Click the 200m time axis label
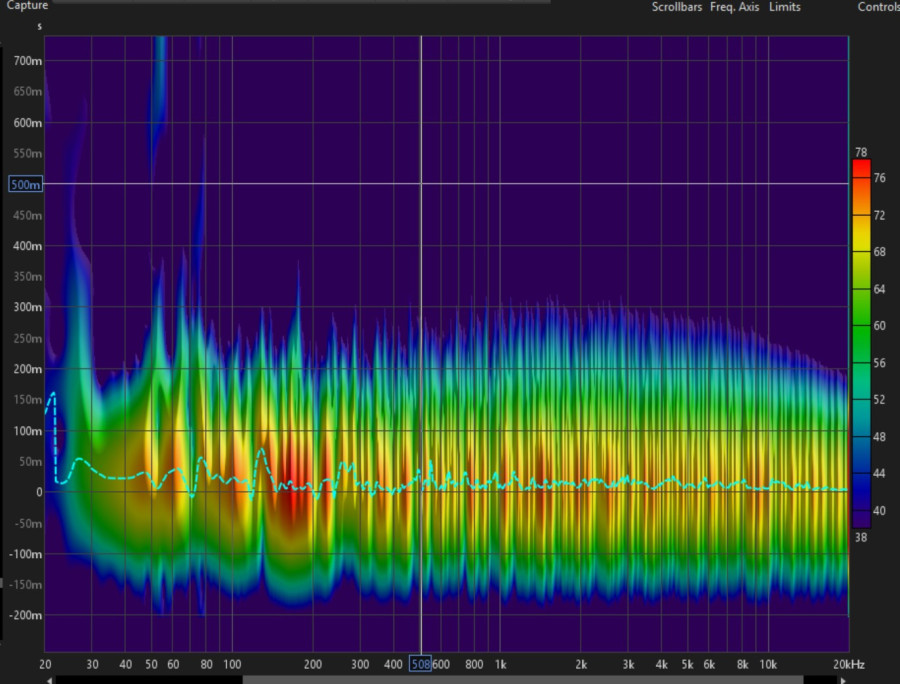The image size is (900, 684). click(x=28, y=369)
